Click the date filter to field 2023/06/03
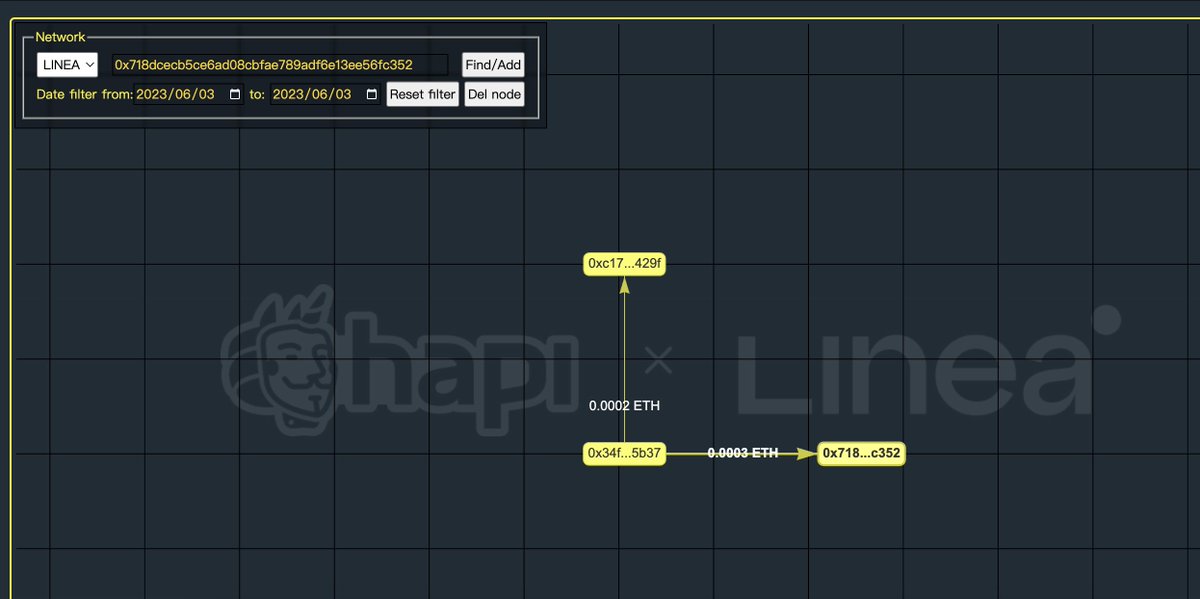This screenshot has width=1200, height=599. pos(325,94)
